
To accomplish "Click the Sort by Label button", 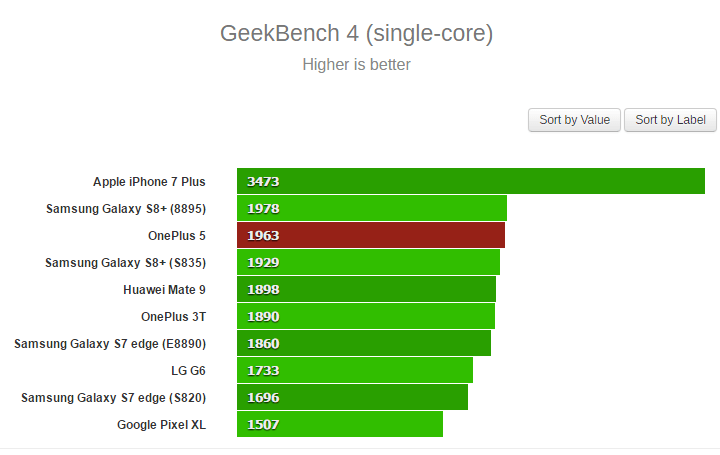I will point(670,120).
